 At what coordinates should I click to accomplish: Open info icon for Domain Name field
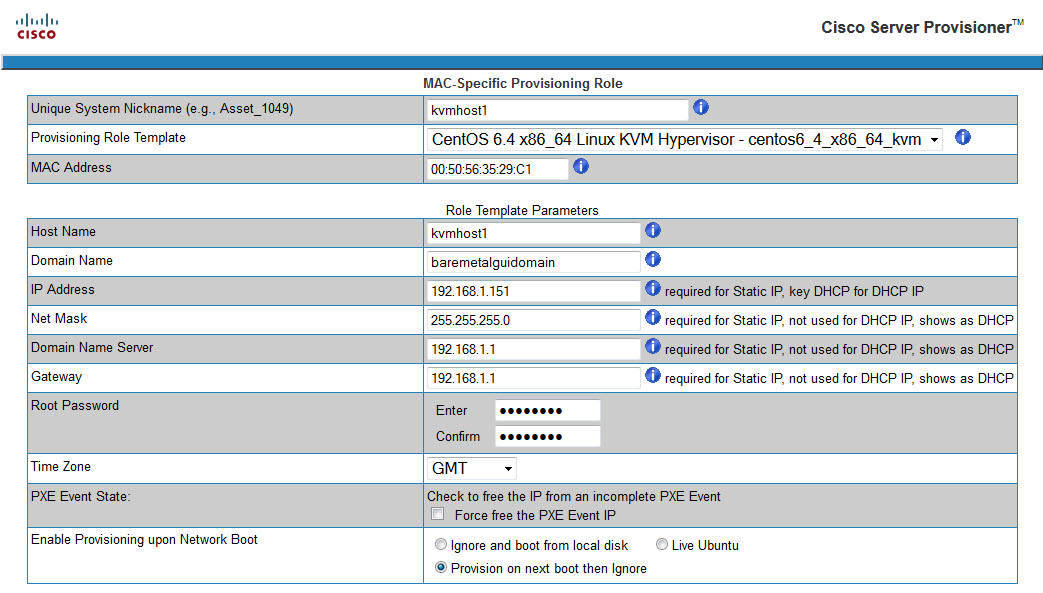click(653, 260)
